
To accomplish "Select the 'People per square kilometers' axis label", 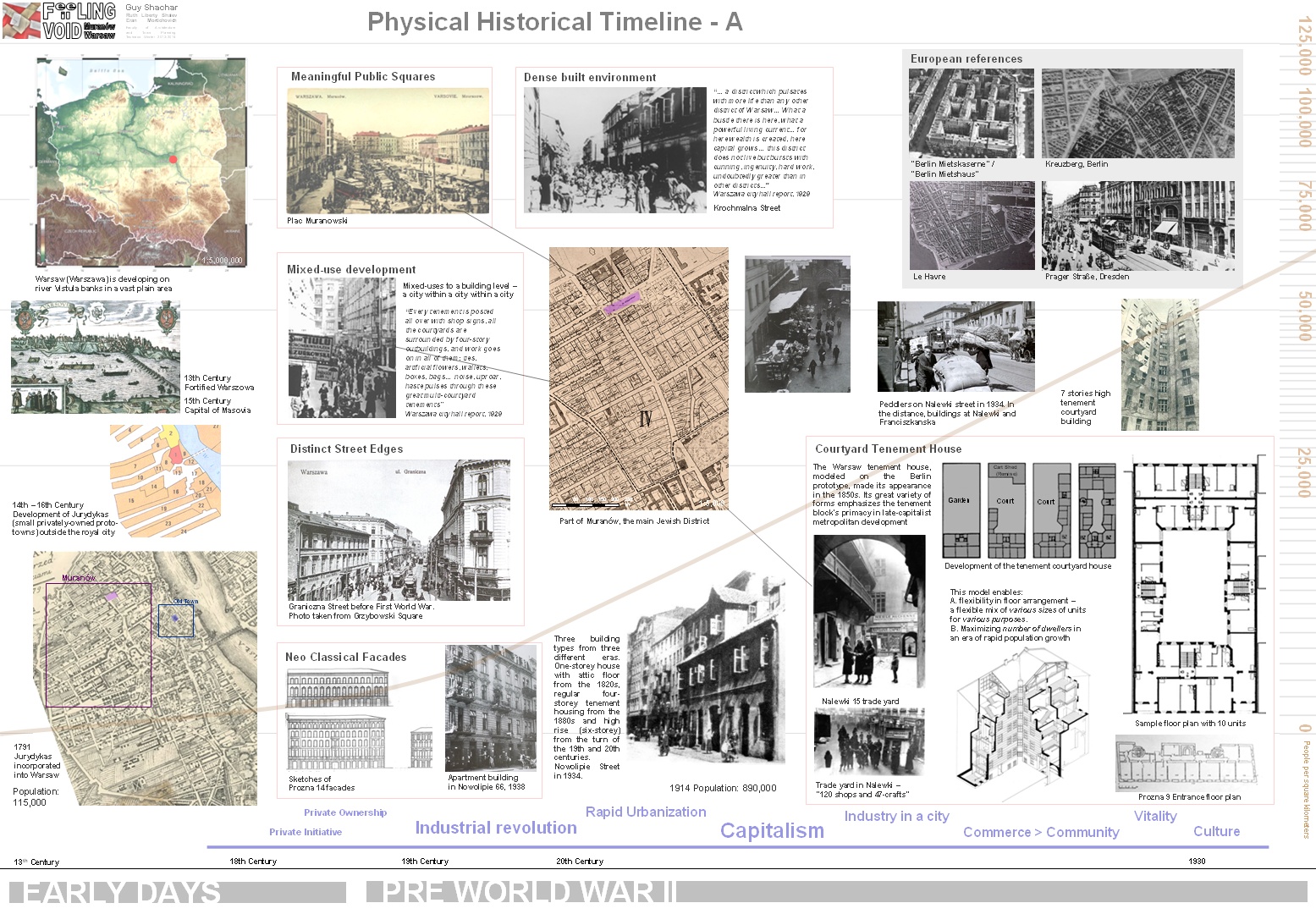I will point(1306,789).
